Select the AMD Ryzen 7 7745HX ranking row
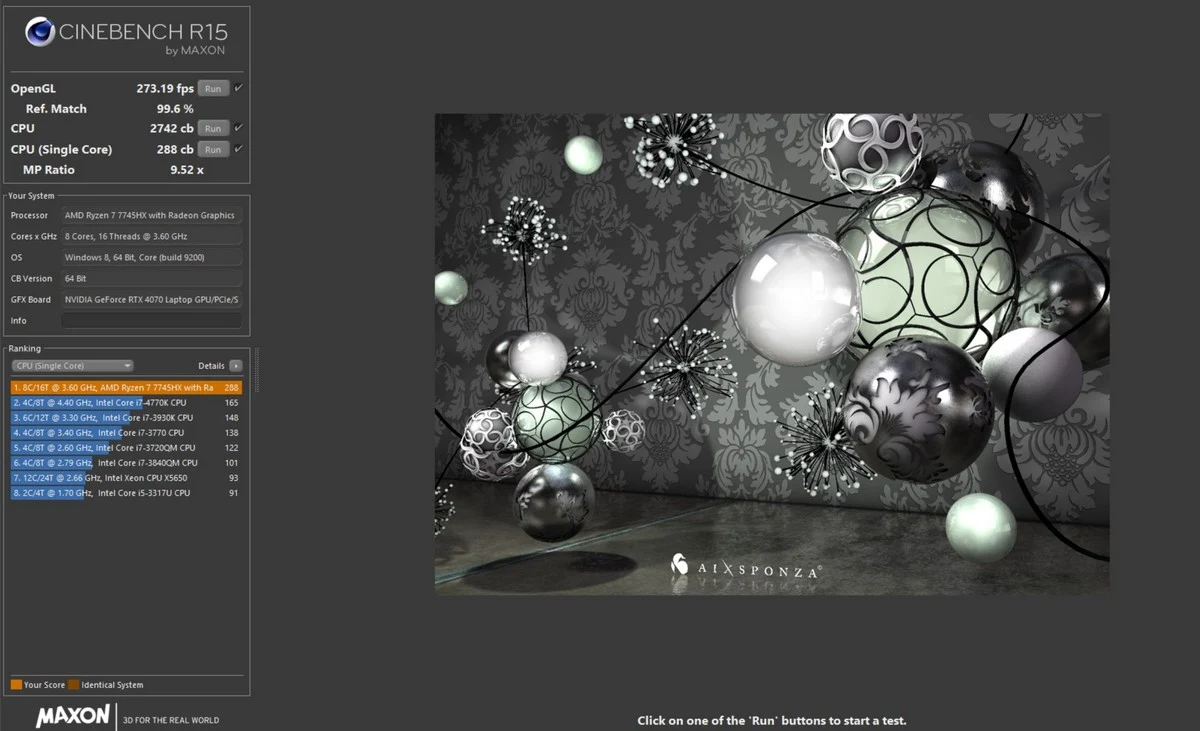 tap(126, 387)
